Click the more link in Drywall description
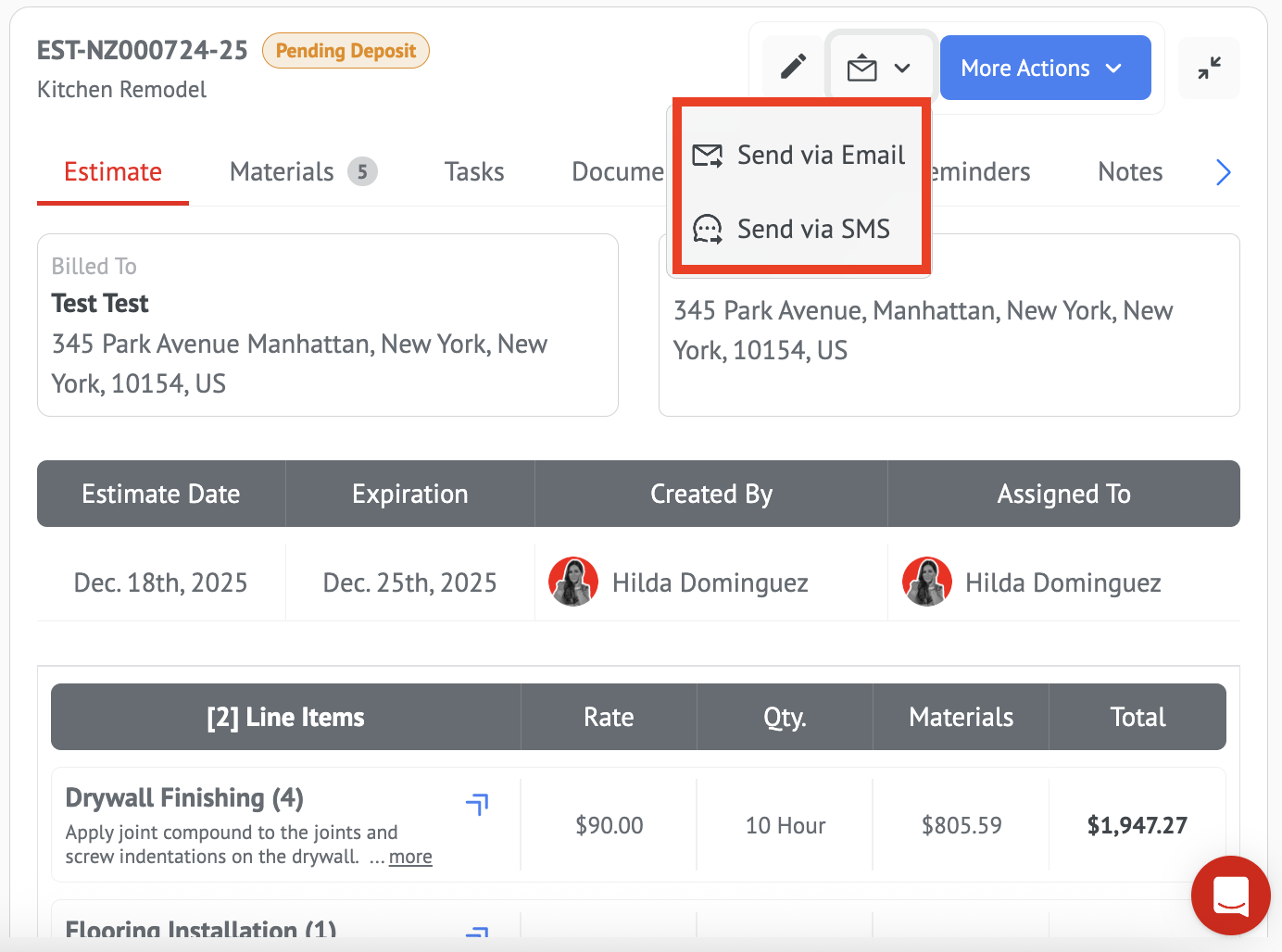 [x=410, y=857]
